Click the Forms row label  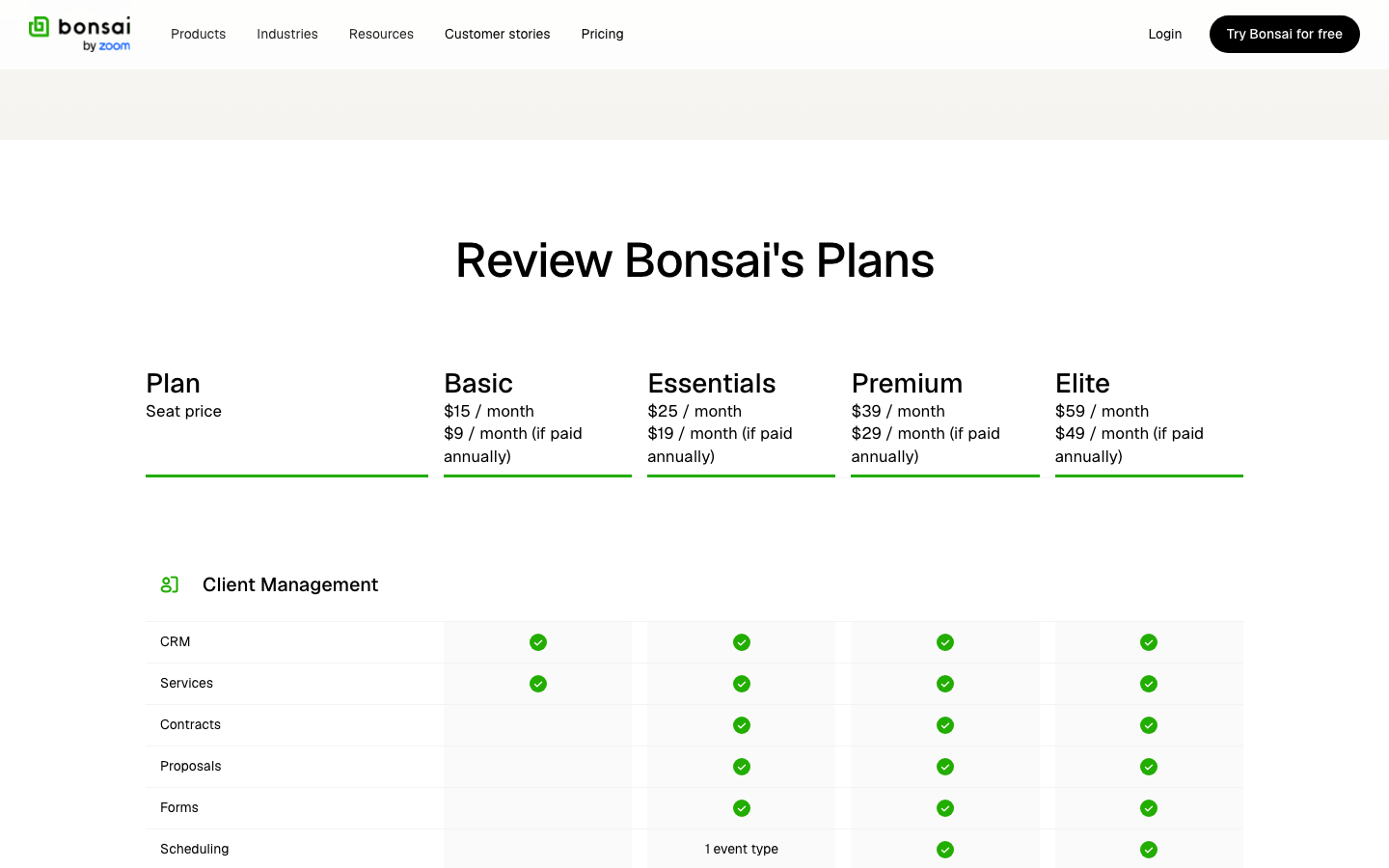tap(179, 807)
